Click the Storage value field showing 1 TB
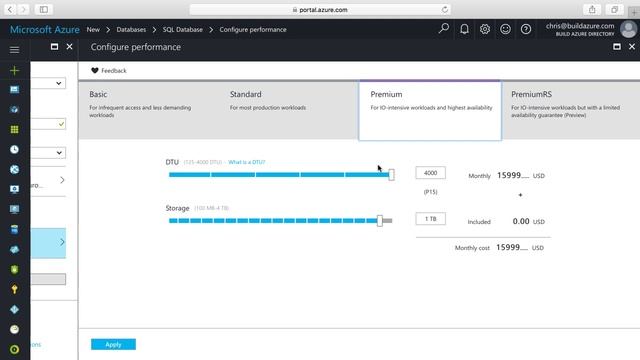640x360 pixels. (x=430, y=219)
